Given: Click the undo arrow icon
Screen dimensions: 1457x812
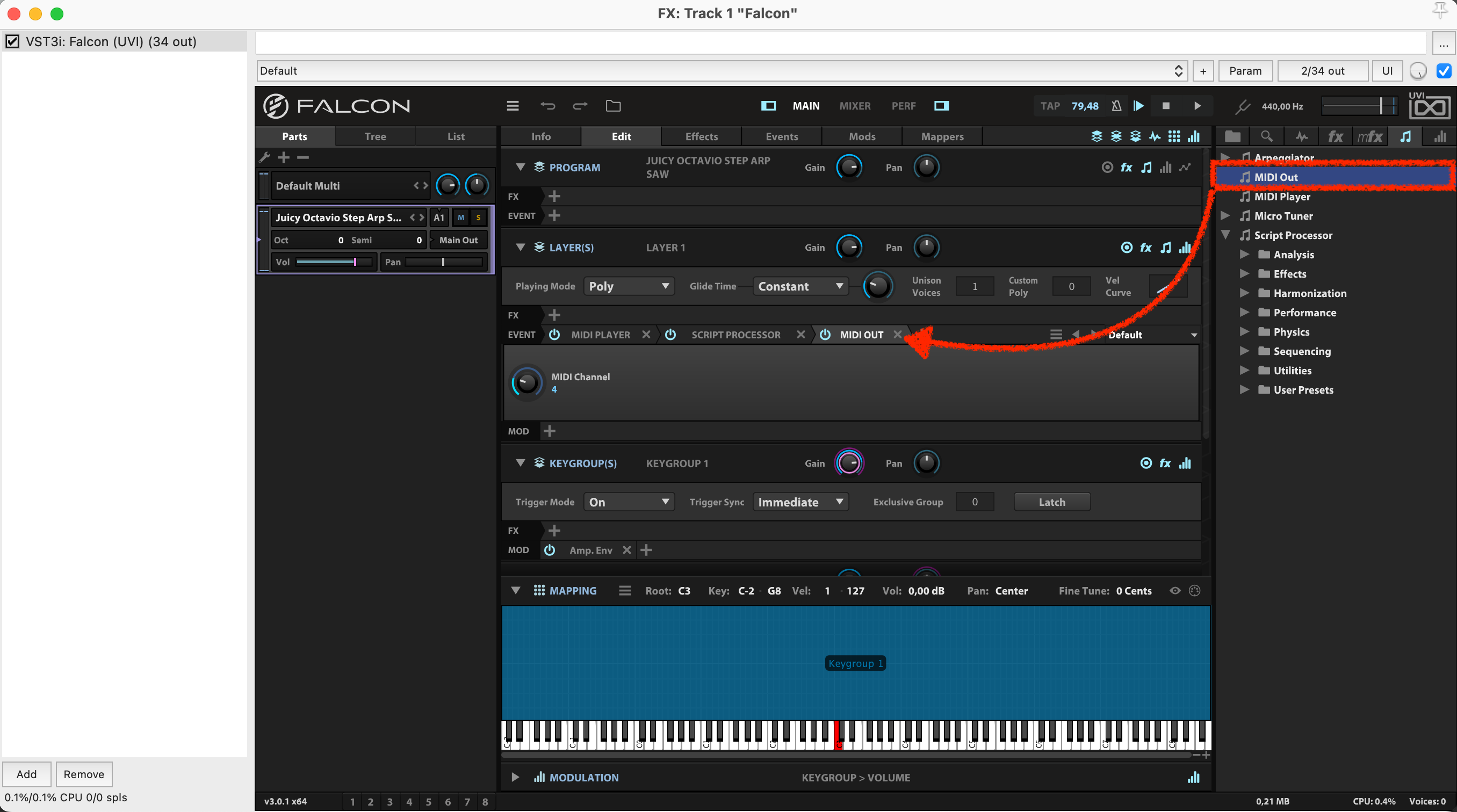Looking at the screenshot, I should click(x=547, y=106).
